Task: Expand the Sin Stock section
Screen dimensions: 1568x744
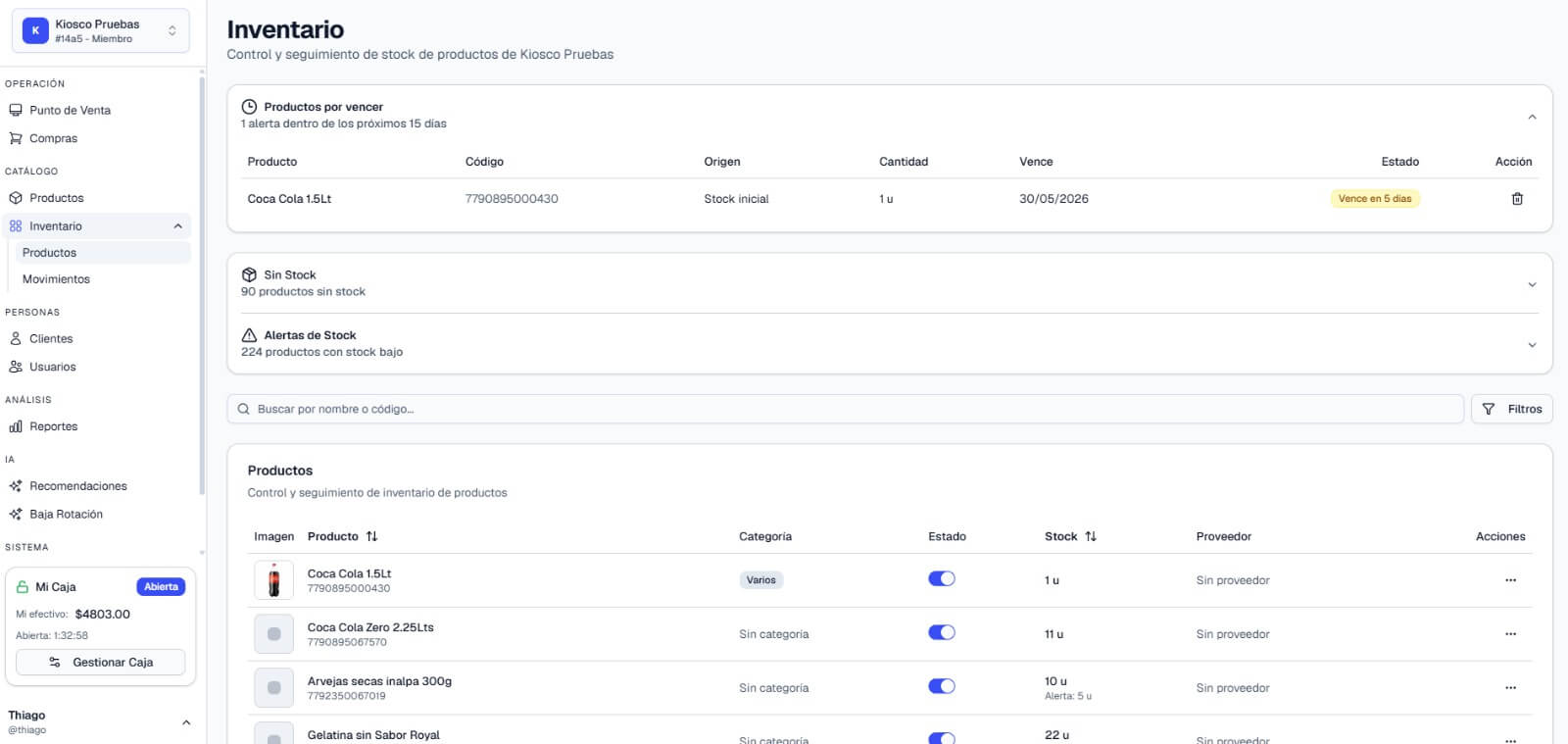Action: pos(1532,285)
